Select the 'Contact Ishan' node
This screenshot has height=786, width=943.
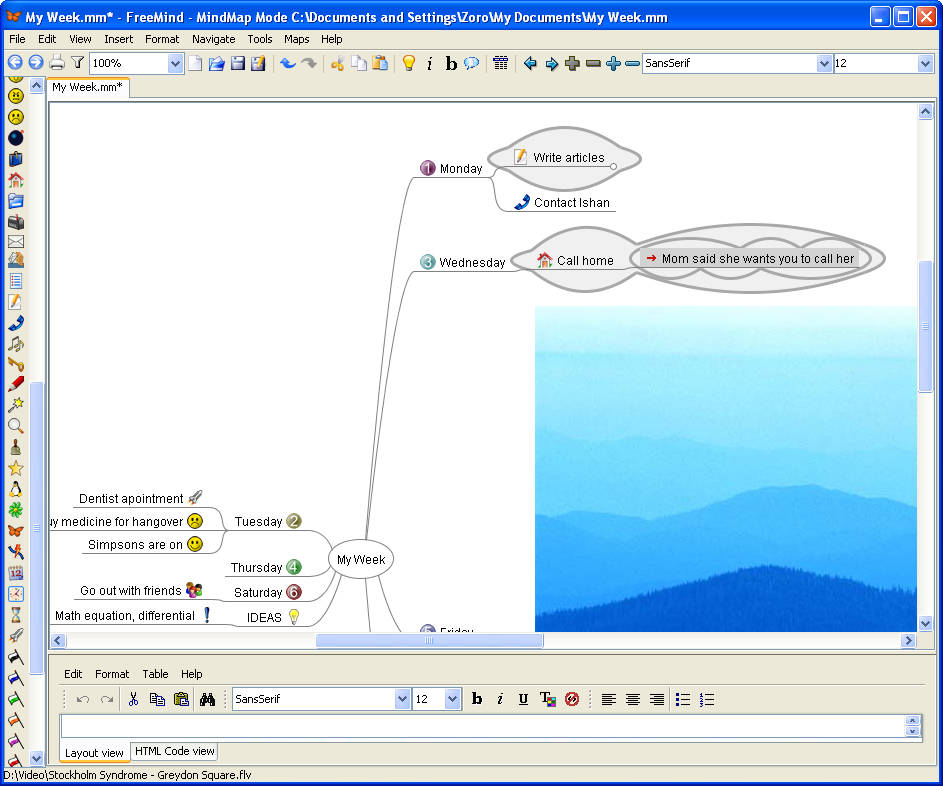(x=570, y=202)
